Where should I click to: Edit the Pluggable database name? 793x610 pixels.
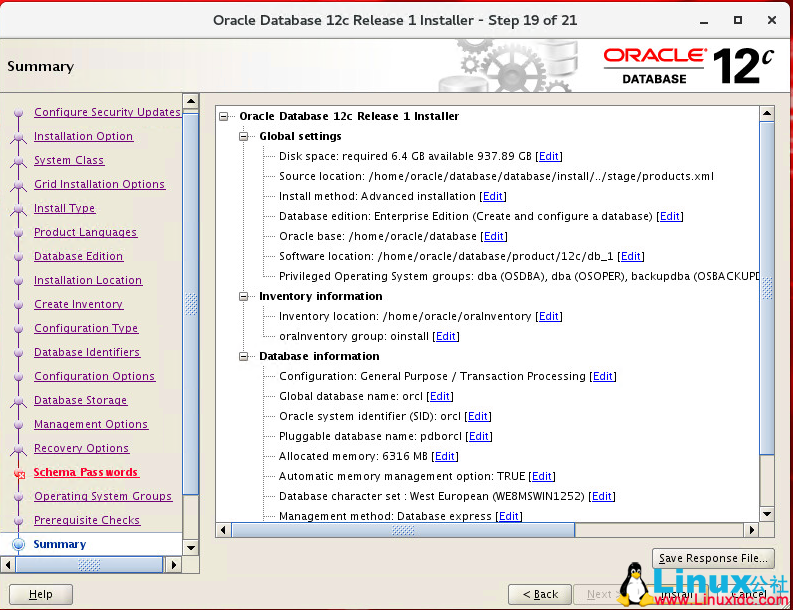tap(479, 437)
